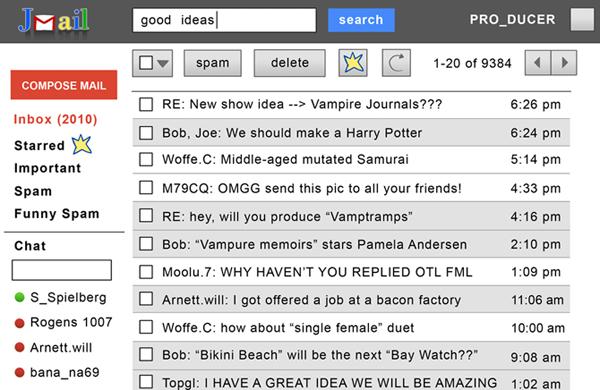Open the select dropdown arrow
Viewport: 600px width, 390px height.
click(163, 63)
